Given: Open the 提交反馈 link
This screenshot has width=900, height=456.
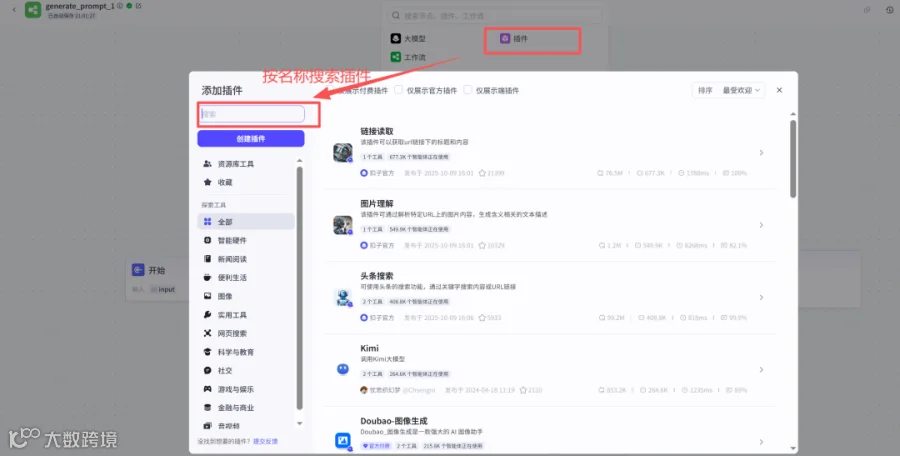Looking at the screenshot, I should point(265,442).
